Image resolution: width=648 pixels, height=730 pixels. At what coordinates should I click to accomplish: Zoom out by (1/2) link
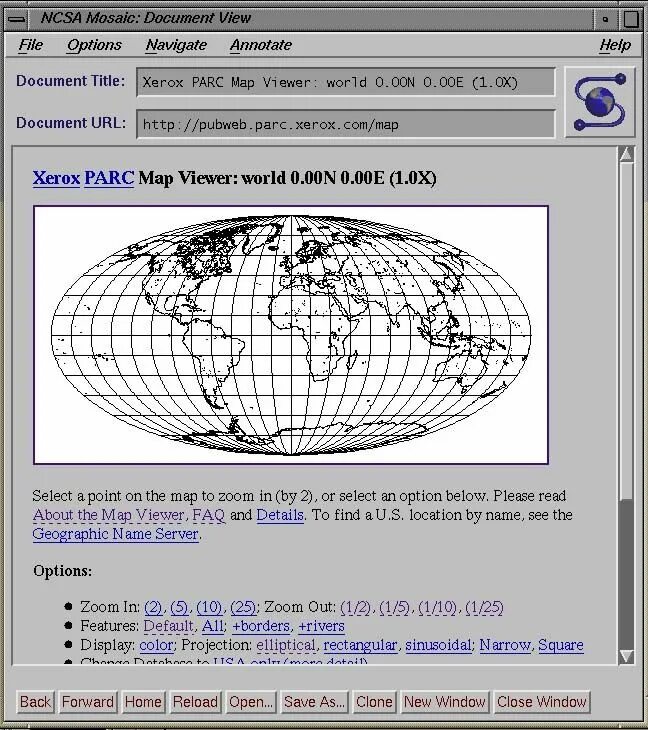click(356, 607)
